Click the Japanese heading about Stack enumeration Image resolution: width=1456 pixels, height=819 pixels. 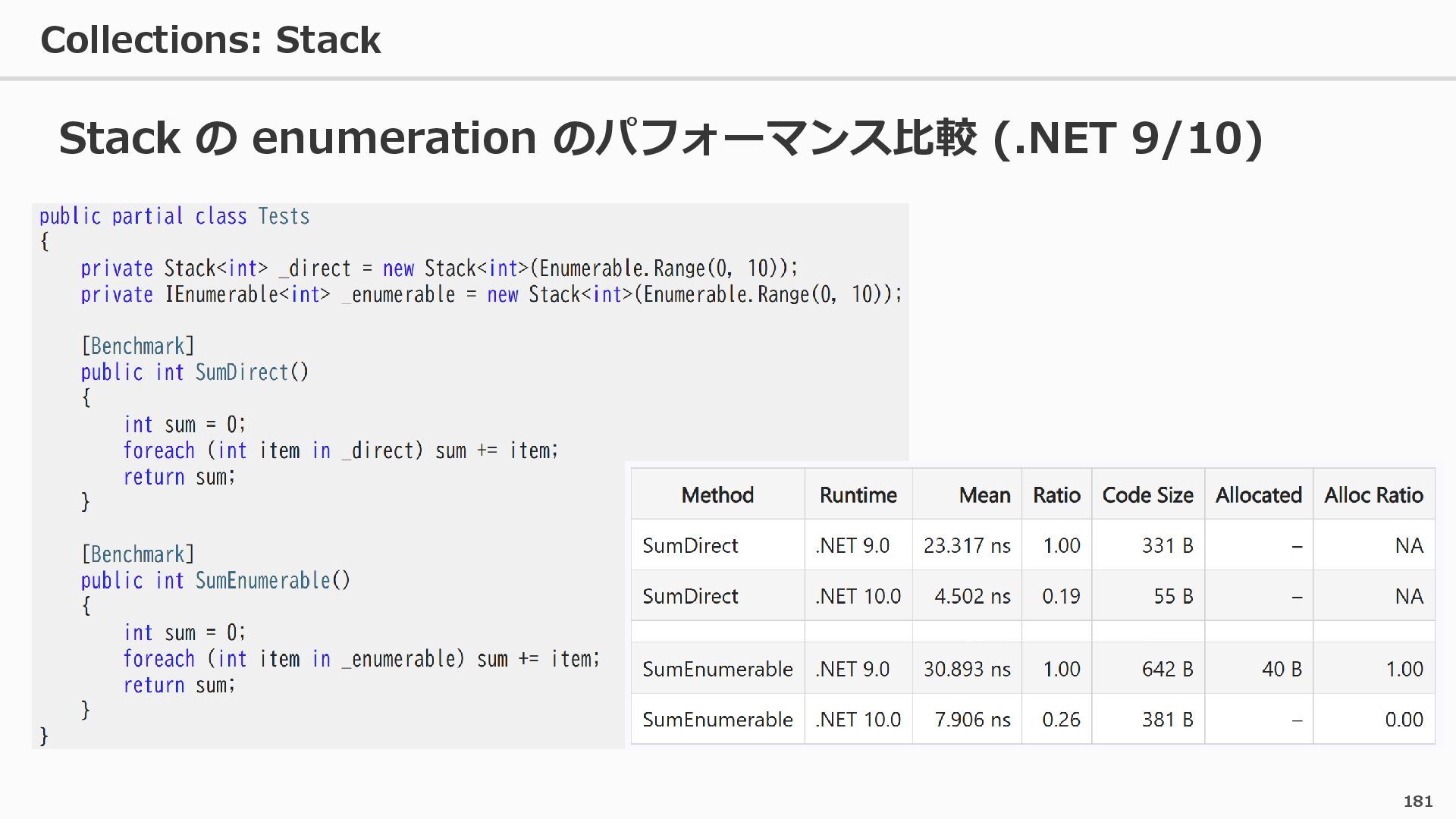pyautogui.click(x=660, y=138)
